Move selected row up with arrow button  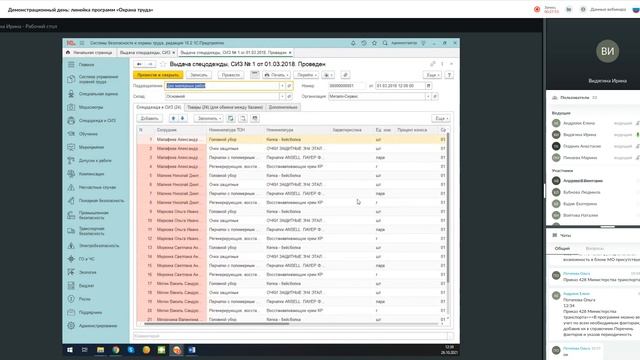173,118
